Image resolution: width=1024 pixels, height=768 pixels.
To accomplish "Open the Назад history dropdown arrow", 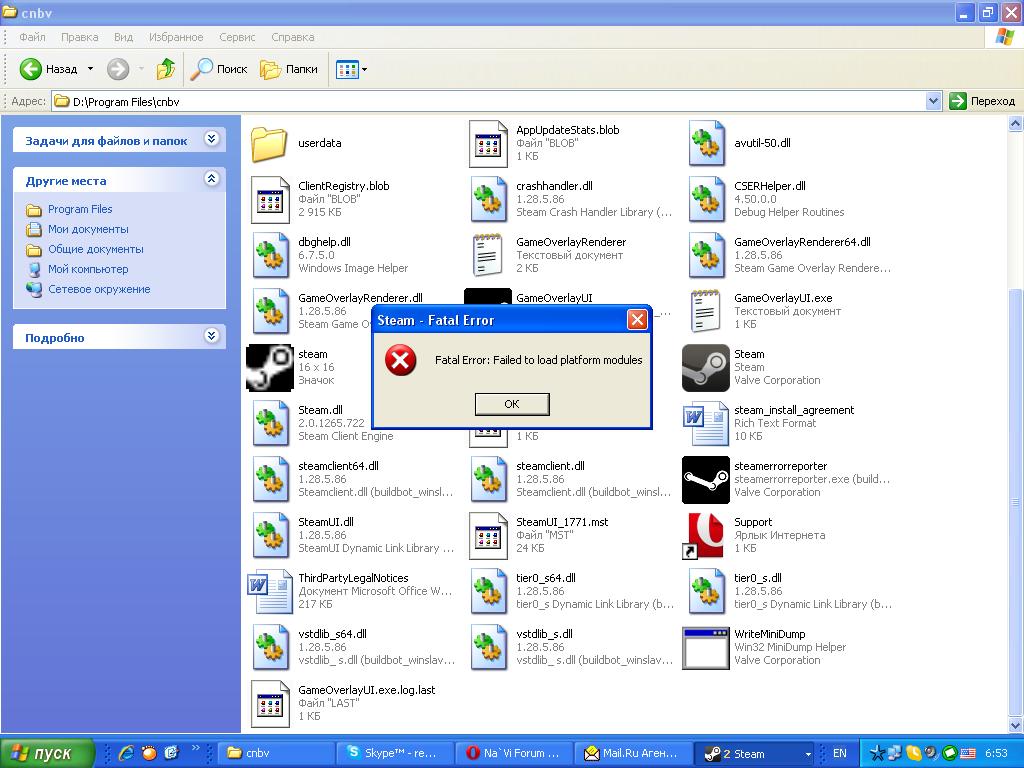I will 90,69.
